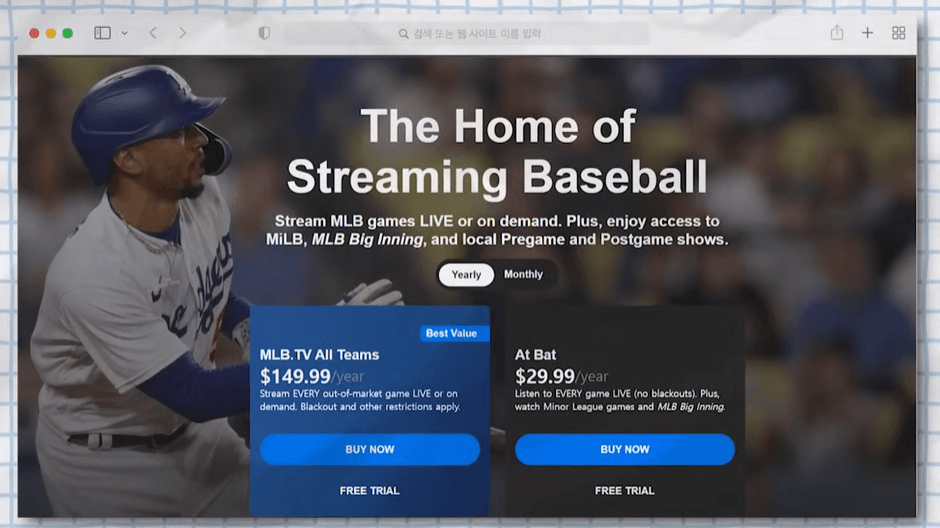The image size is (940, 528).
Task: Open the Share icon in toolbar
Action: (837, 32)
